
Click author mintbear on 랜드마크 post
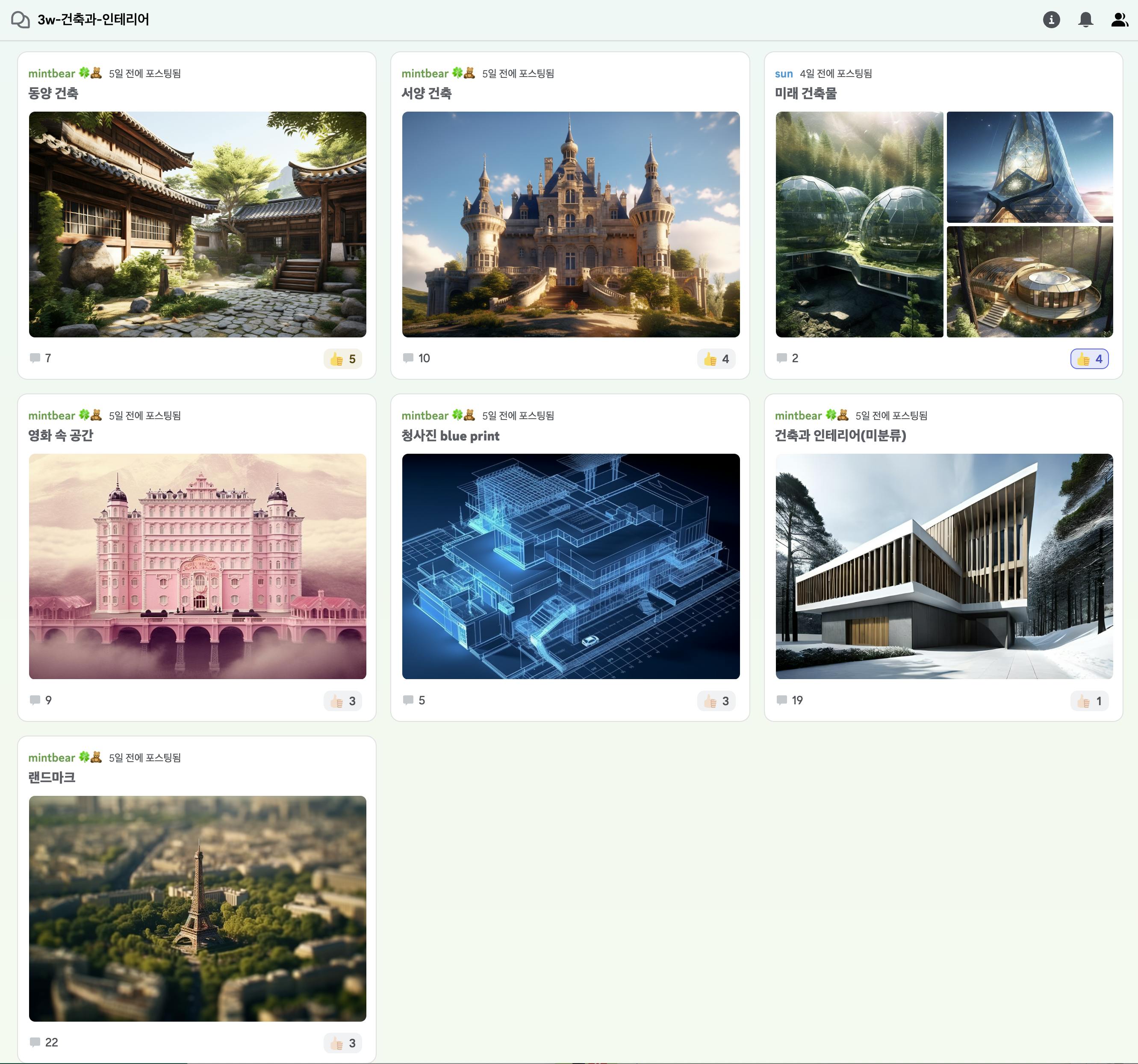tap(65, 757)
